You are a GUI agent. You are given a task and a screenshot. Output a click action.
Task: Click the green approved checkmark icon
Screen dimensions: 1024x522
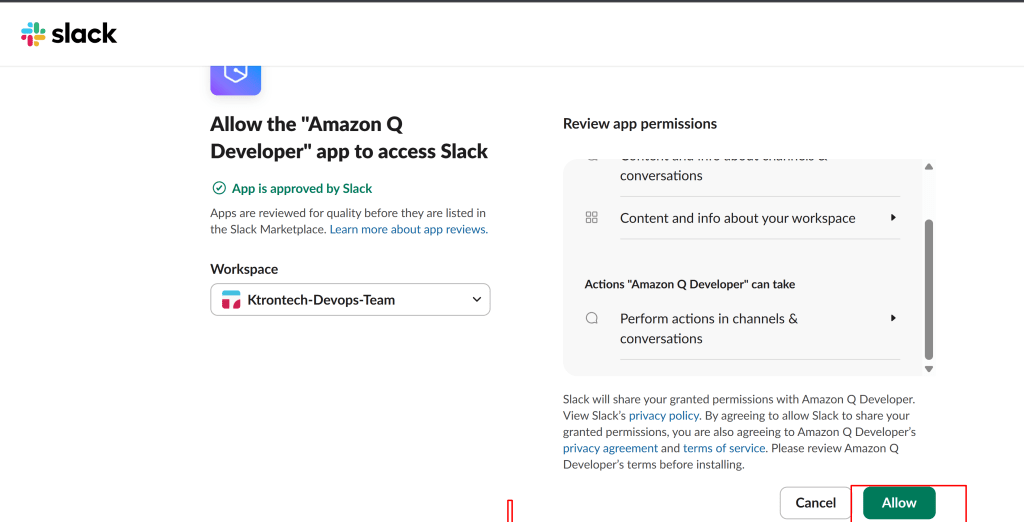click(219, 188)
